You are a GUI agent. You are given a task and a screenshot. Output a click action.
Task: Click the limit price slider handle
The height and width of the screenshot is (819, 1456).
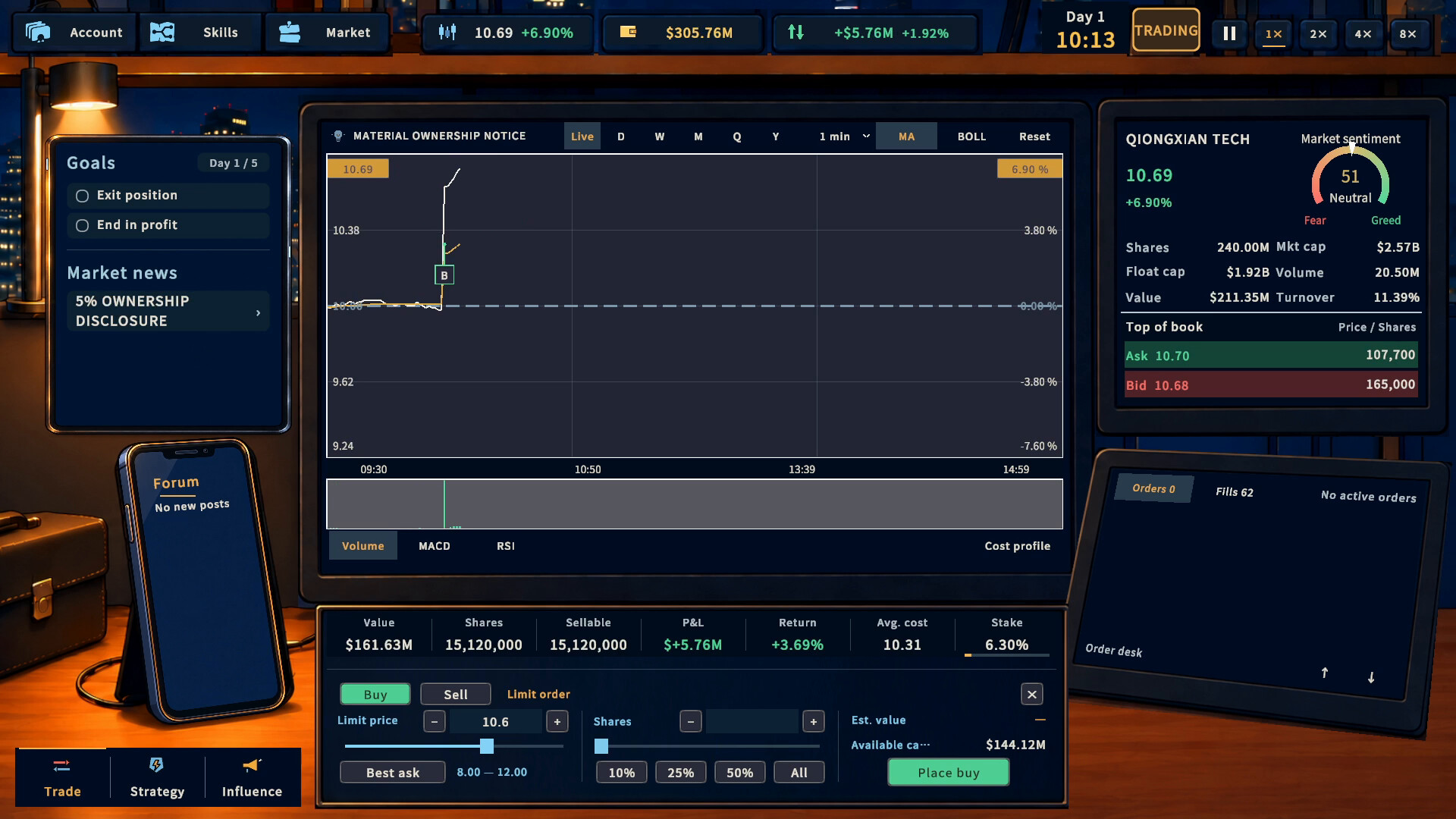(487, 746)
